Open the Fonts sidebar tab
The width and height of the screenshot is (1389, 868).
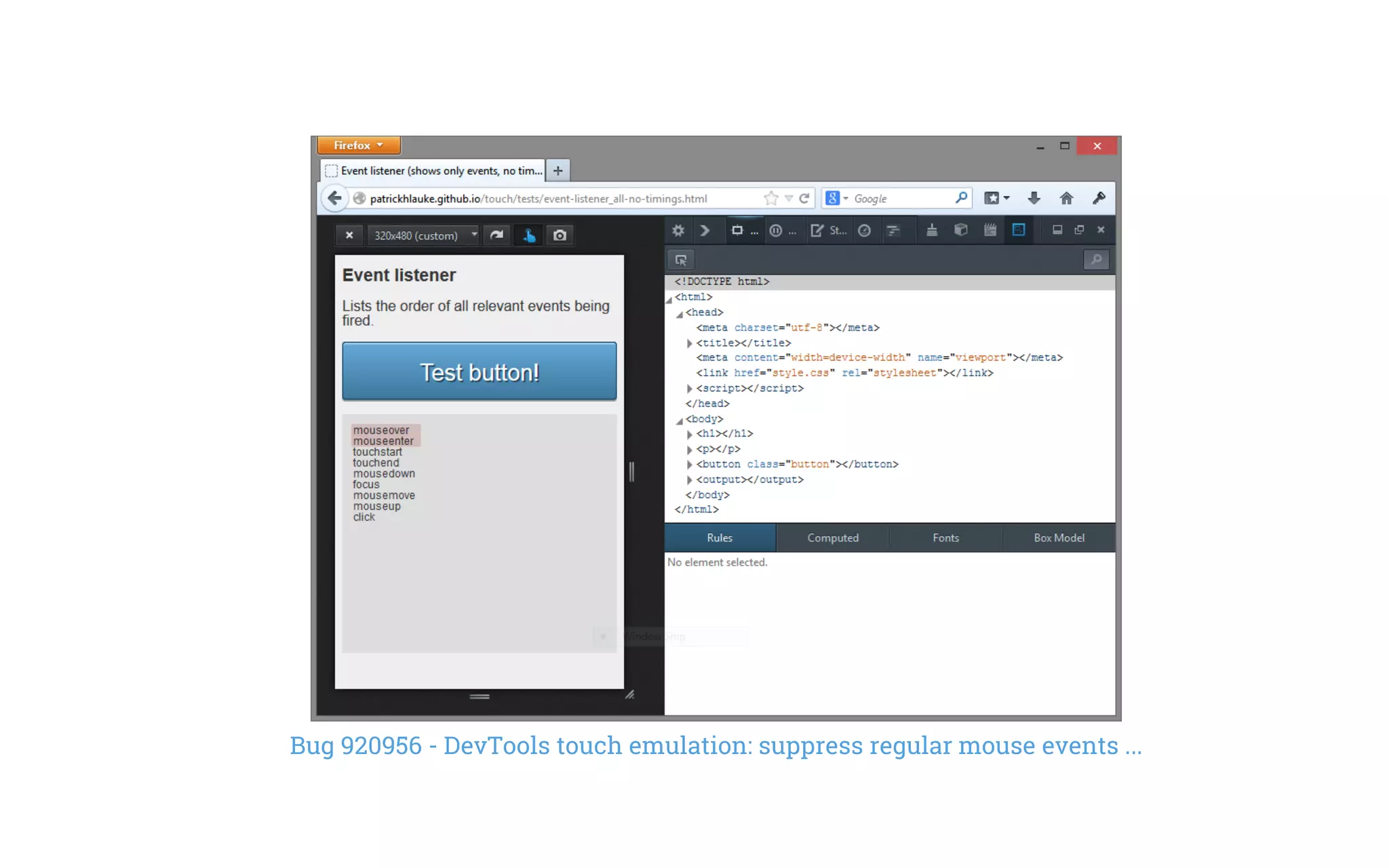[946, 538]
